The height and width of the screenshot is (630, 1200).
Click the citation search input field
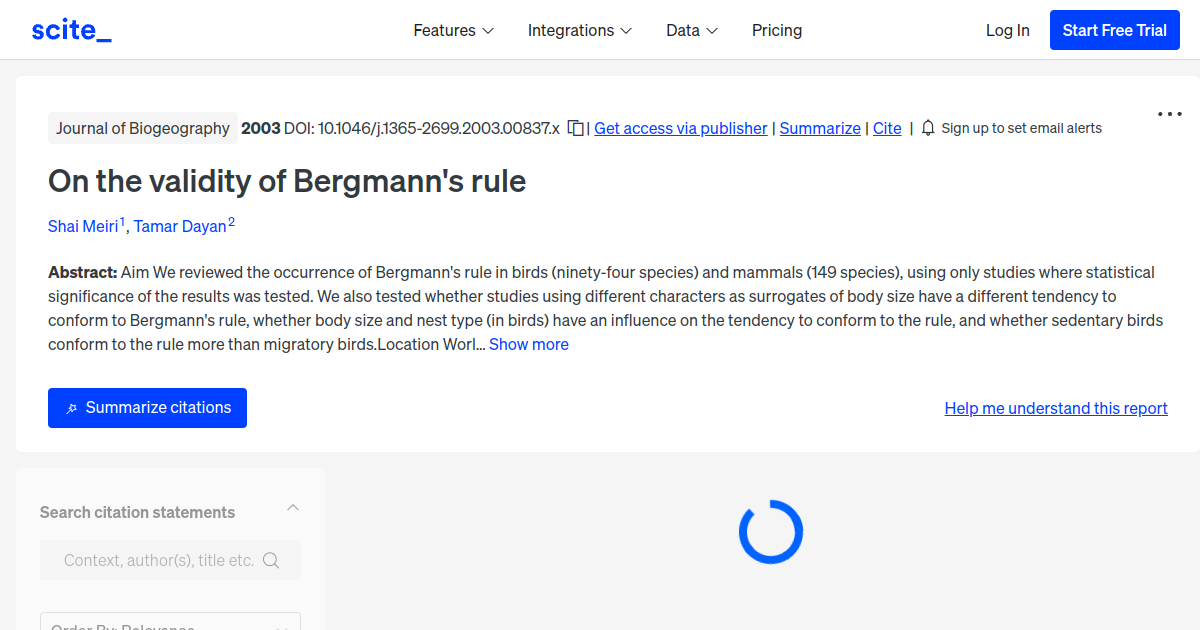pyautogui.click(x=160, y=560)
